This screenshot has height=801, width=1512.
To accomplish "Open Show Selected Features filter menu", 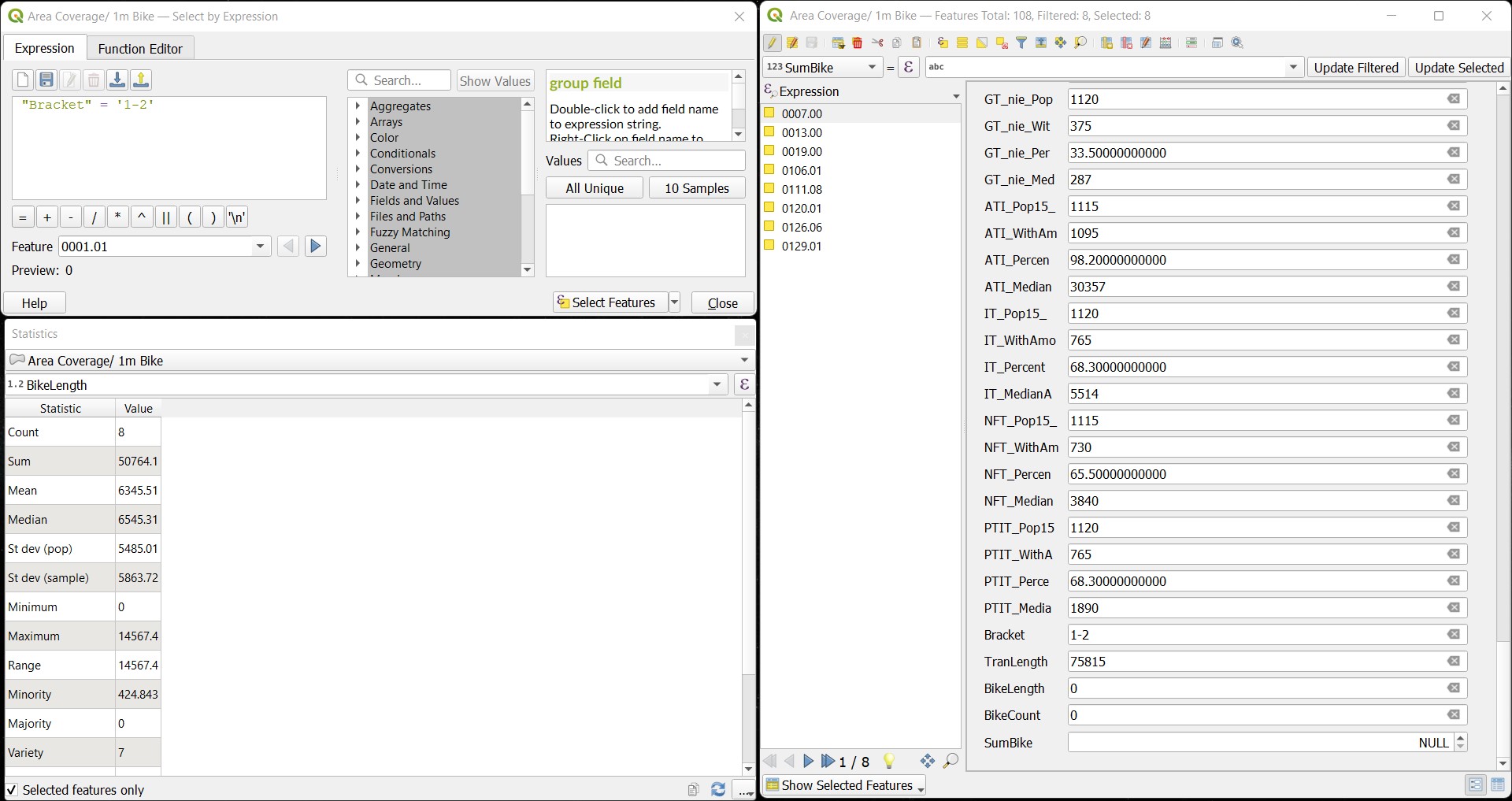I will [844, 785].
